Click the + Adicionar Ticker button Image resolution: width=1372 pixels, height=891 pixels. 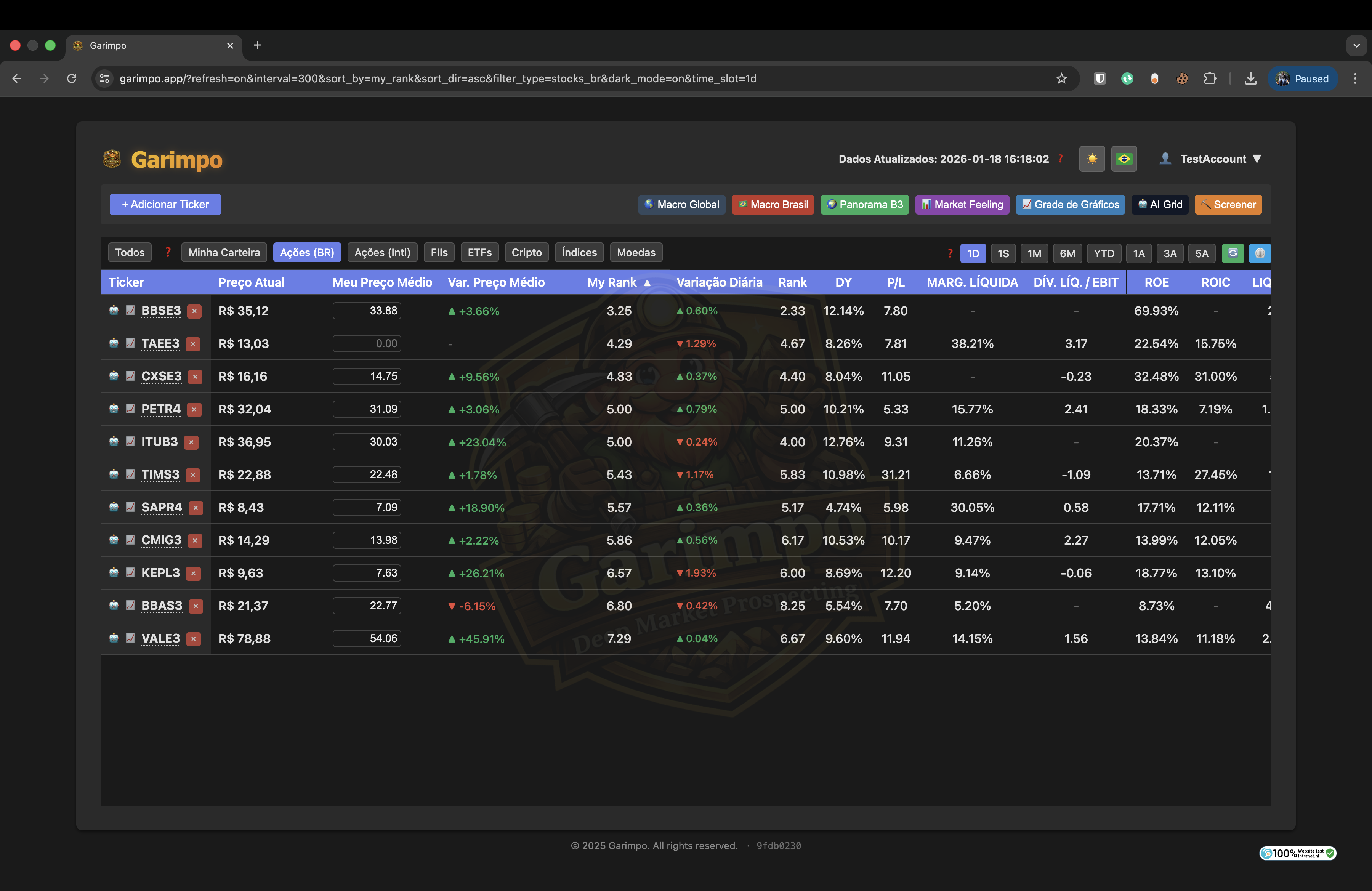tap(165, 204)
